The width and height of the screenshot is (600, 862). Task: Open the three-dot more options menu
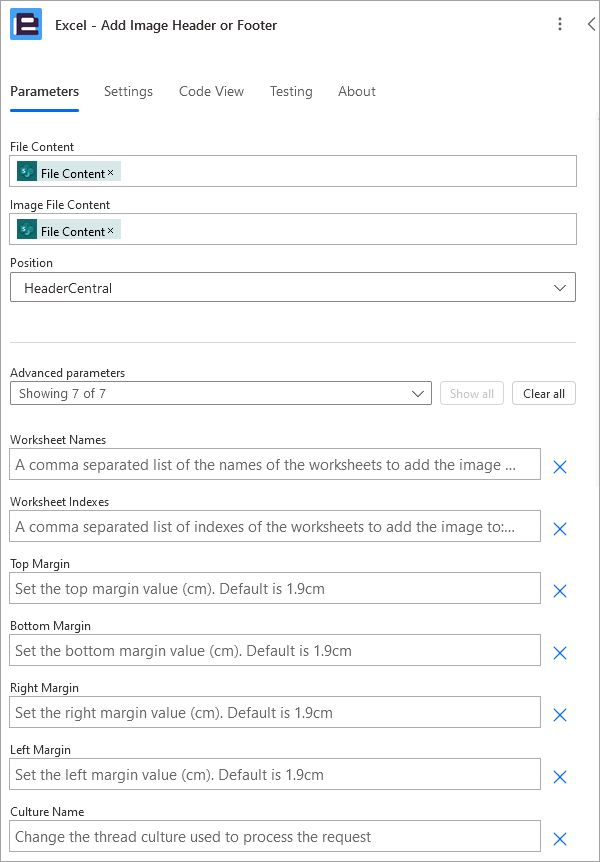point(560,24)
